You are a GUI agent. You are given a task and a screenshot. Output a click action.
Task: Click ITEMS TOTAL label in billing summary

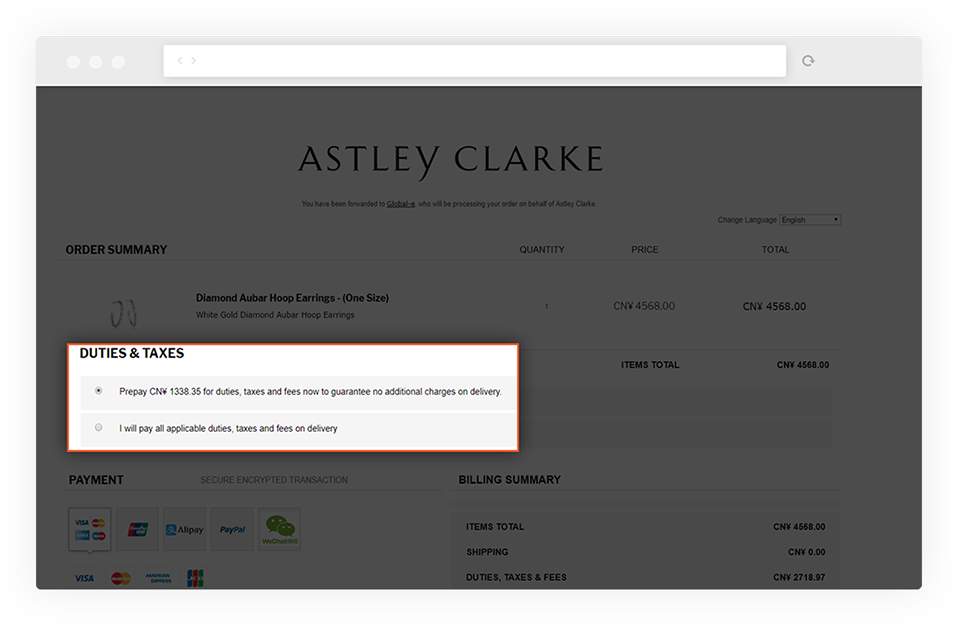495,527
